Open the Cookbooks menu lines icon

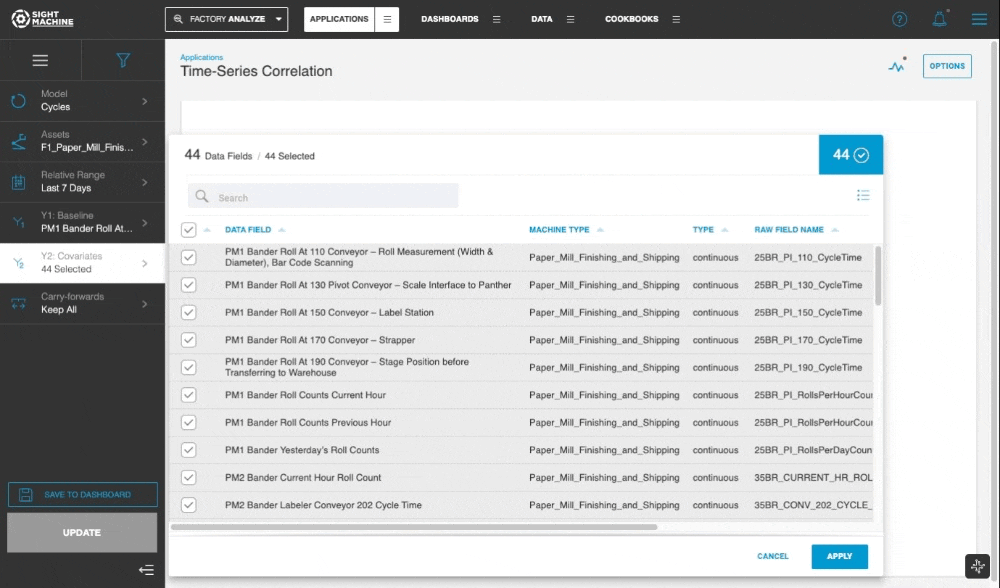click(676, 19)
